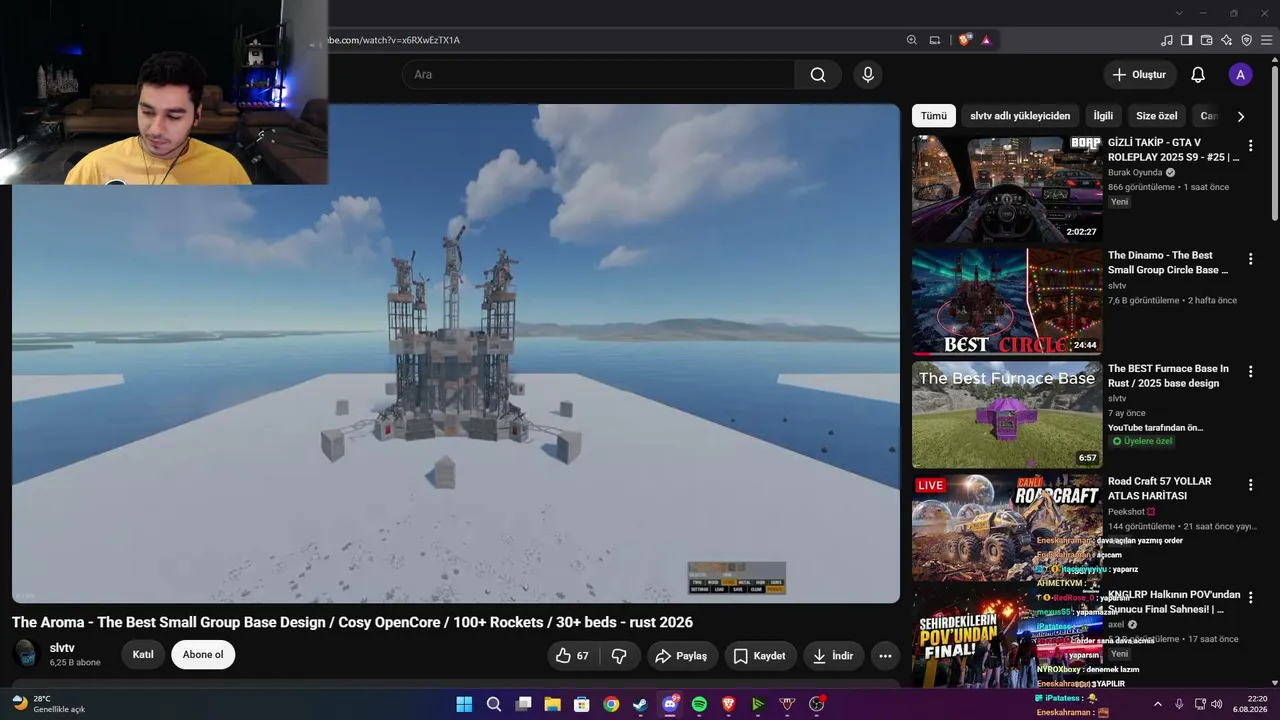Screen dimensions: 1280x720
Task: Click the Katıl join button
Action: point(143,655)
